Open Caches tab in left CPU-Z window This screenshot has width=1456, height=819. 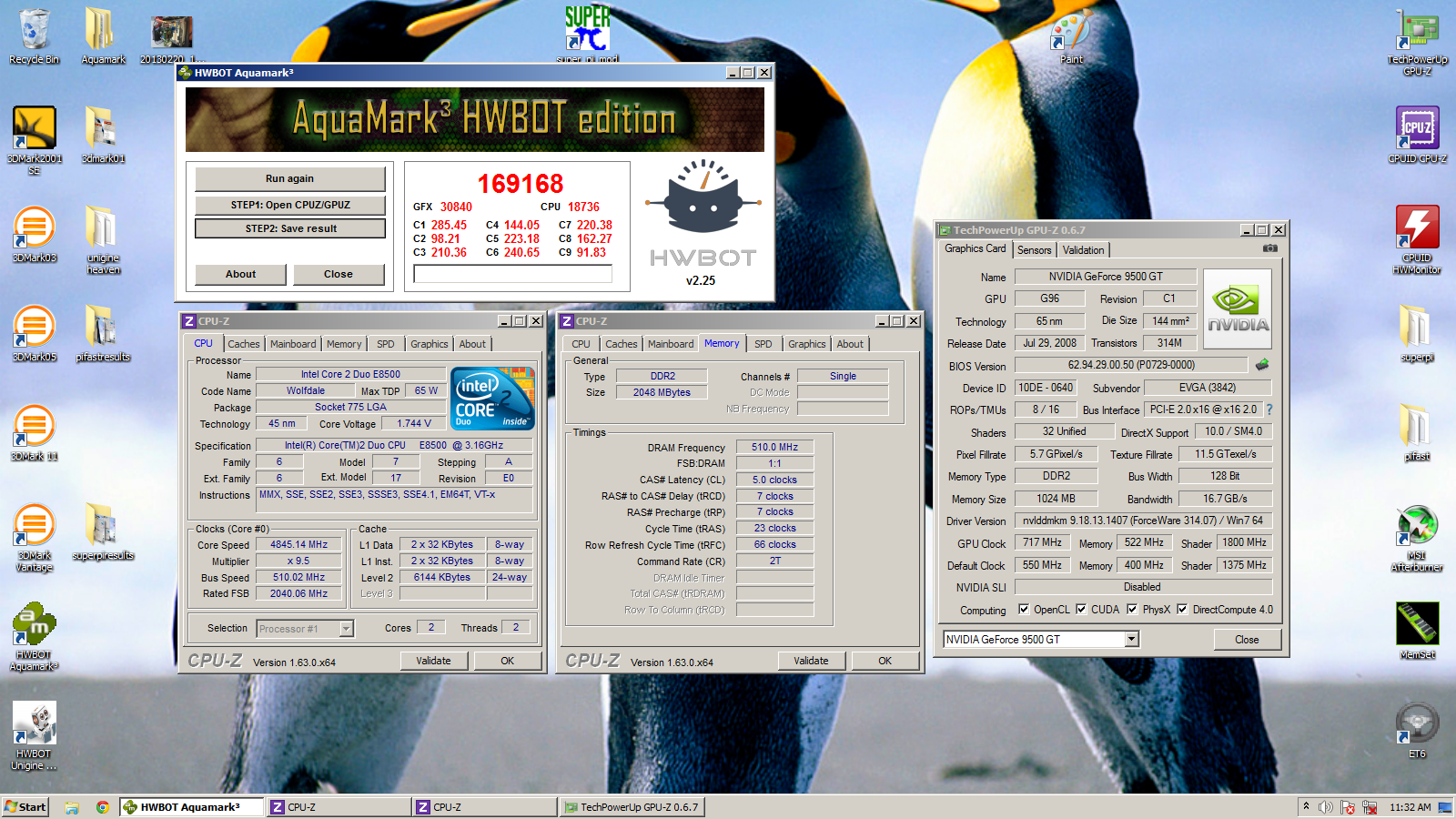point(244,344)
